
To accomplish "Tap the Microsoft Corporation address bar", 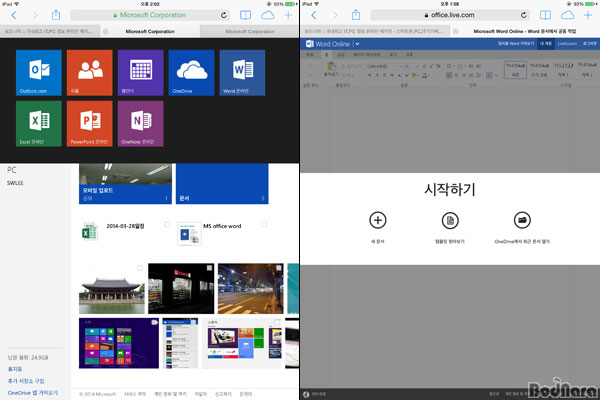I will 150,15.
